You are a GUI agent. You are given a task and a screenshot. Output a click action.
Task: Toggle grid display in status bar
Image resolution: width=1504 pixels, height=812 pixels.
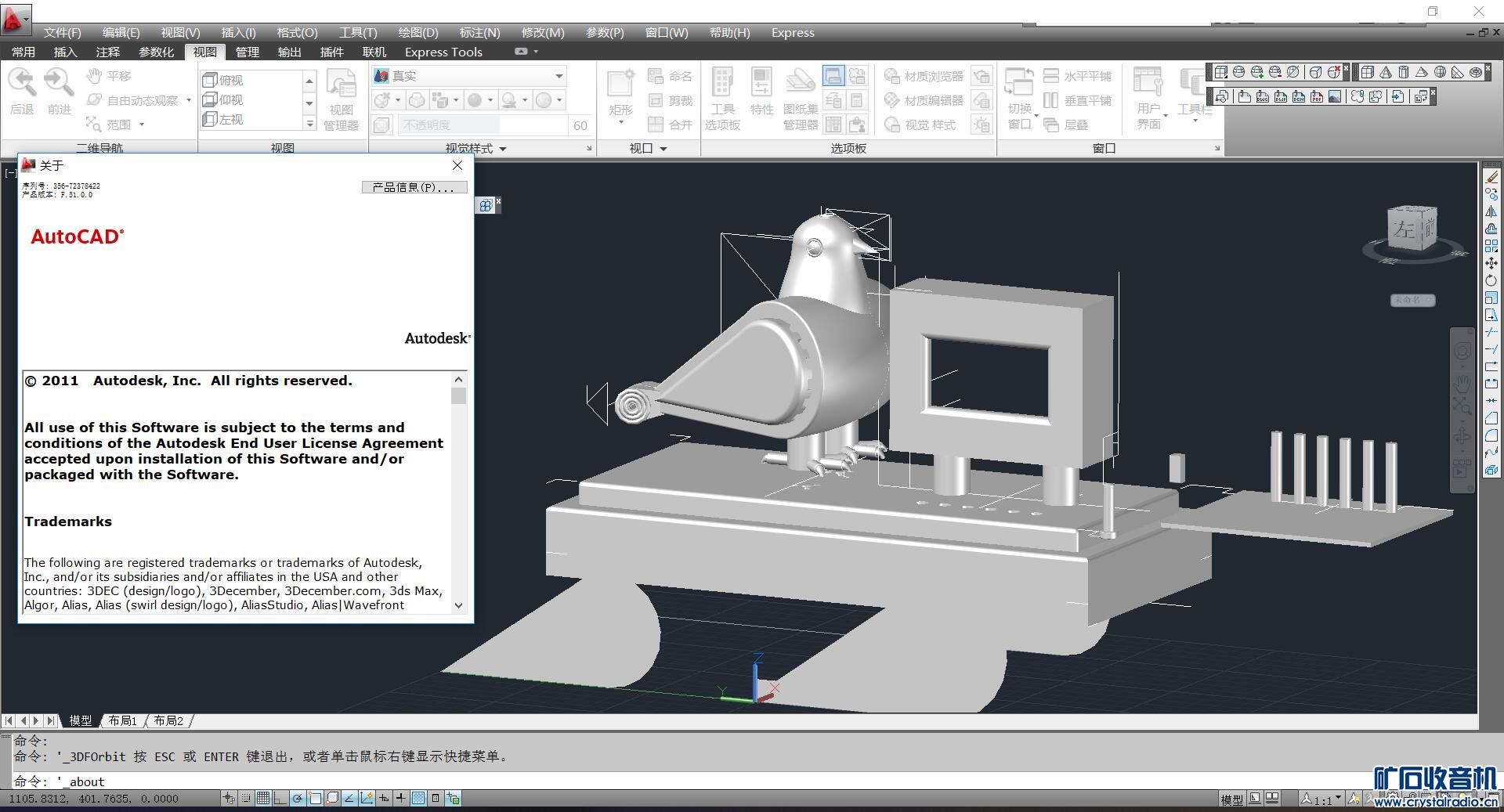263,799
